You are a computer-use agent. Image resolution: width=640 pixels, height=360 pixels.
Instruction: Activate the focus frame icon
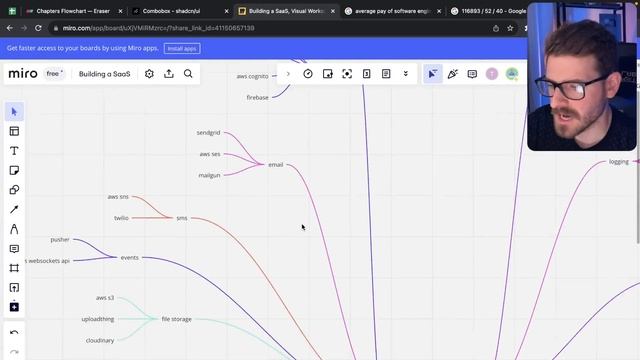point(347,74)
